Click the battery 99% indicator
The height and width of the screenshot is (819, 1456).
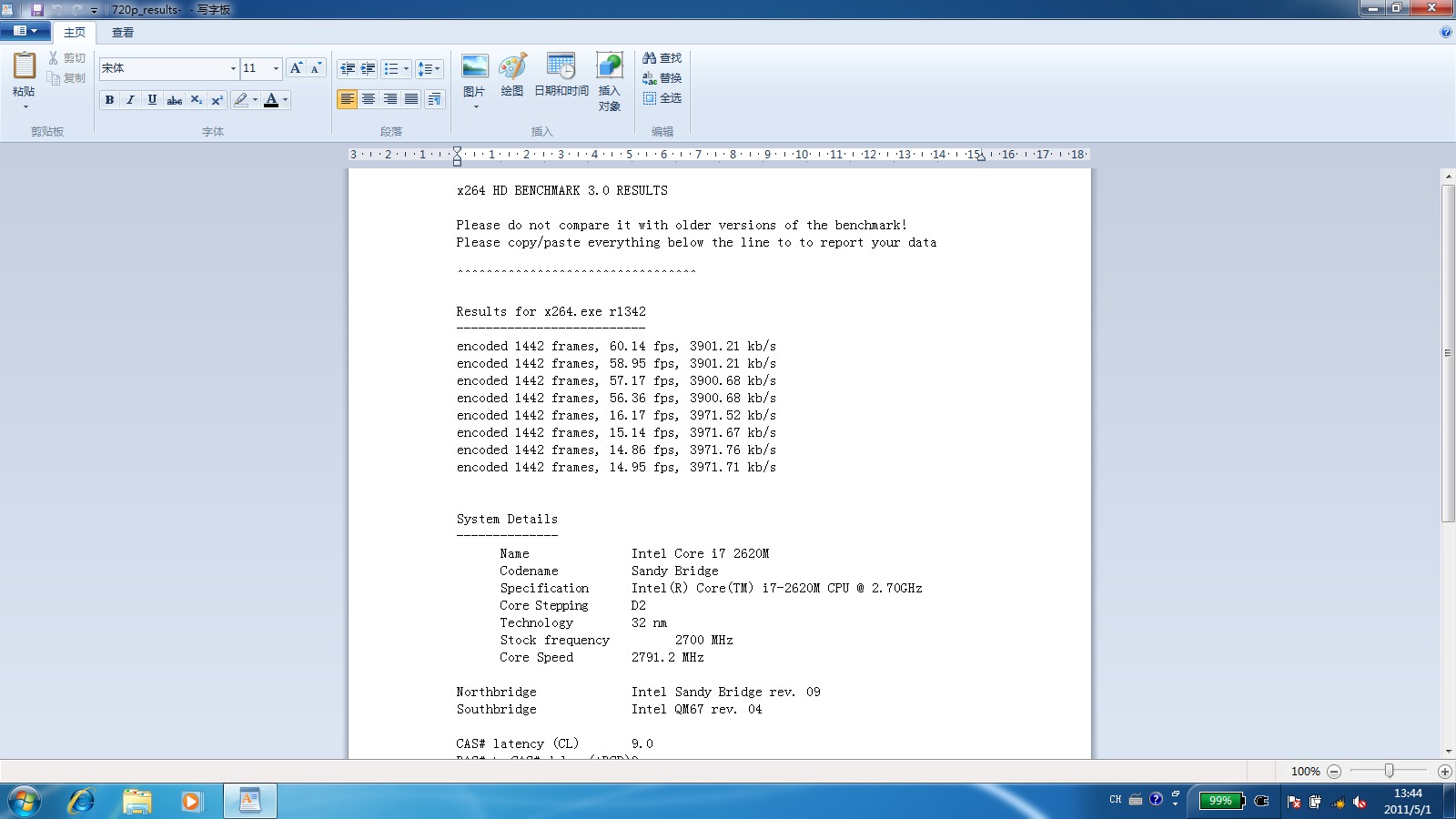(1220, 801)
